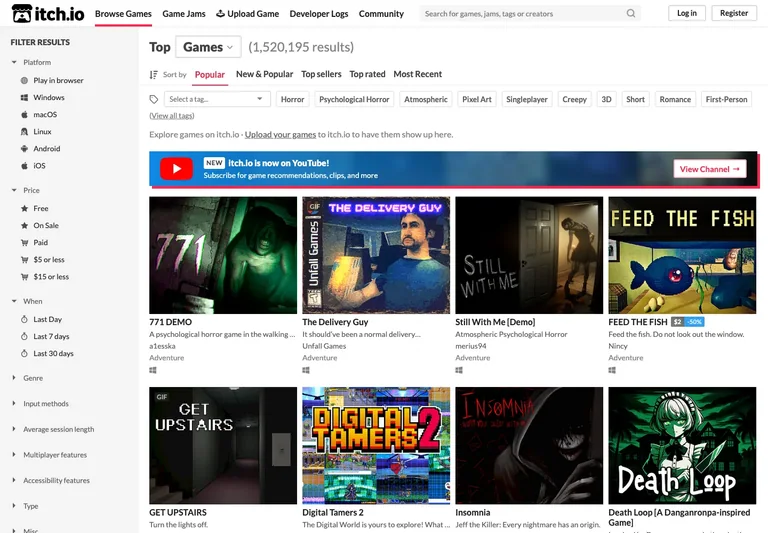Open the Digital Tamers 2 thumbnail
The height and width of the screenshot is (533, 768).
pyautogui.click(x=376, y=445)
